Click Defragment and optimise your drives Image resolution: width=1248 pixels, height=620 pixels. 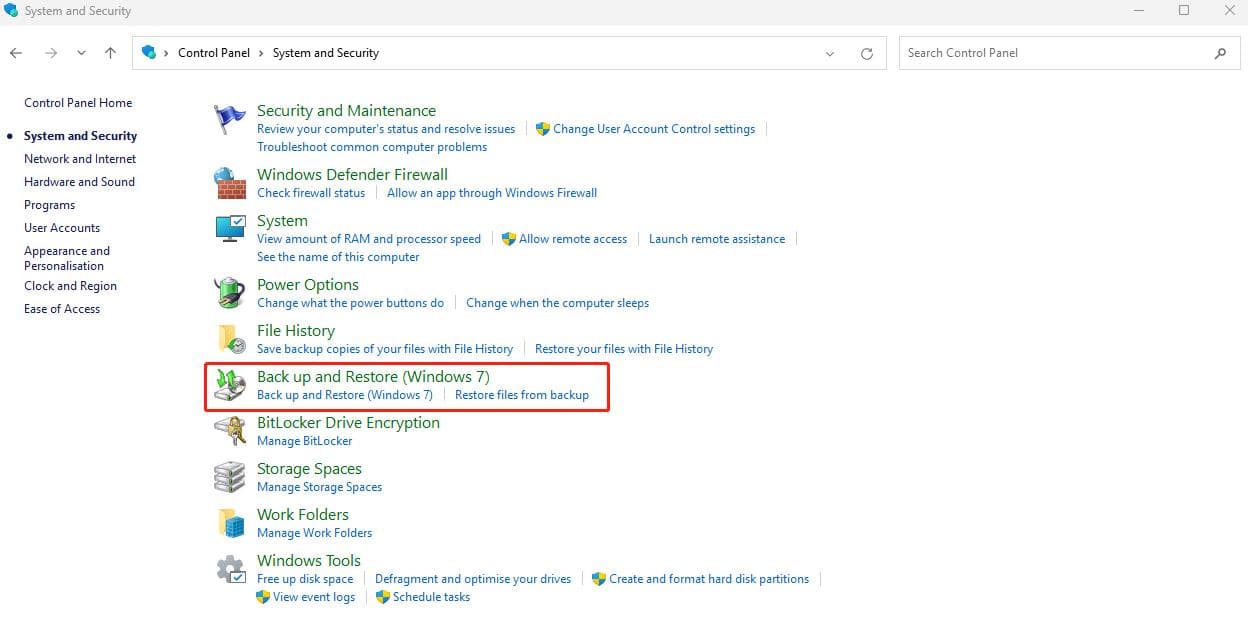(473, 579)
